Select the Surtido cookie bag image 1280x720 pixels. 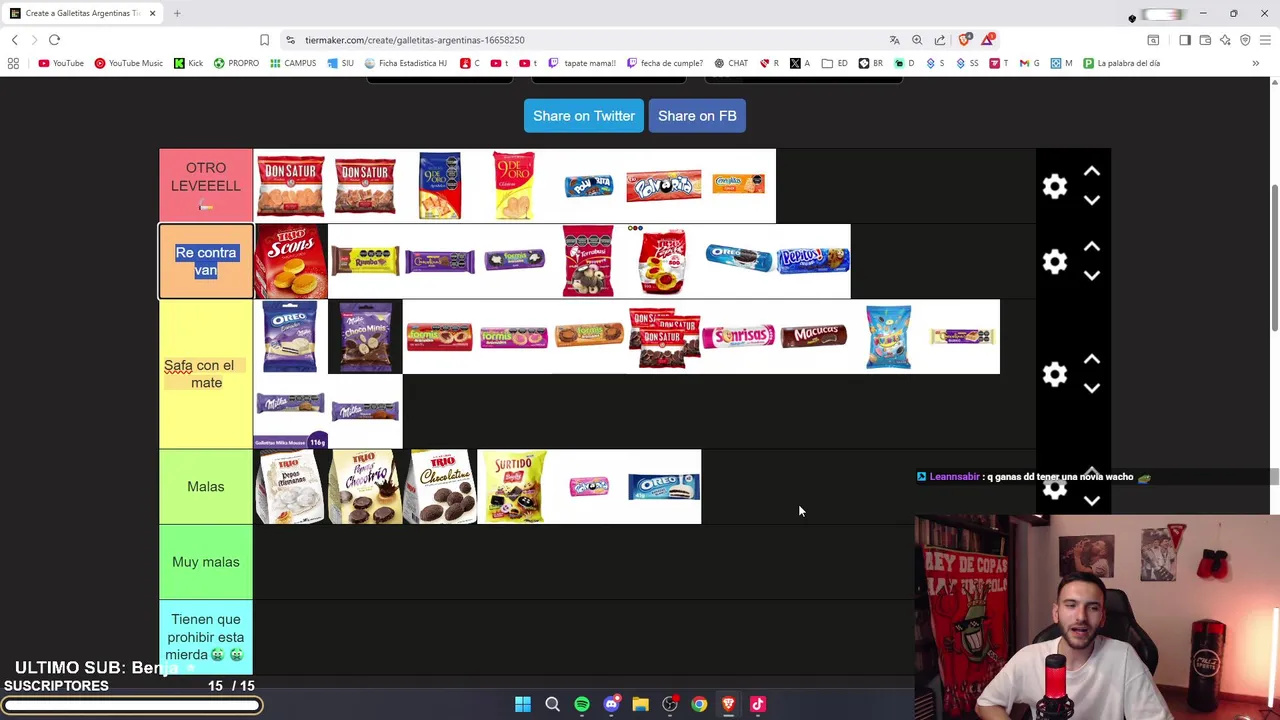click(x=514, y=486)
